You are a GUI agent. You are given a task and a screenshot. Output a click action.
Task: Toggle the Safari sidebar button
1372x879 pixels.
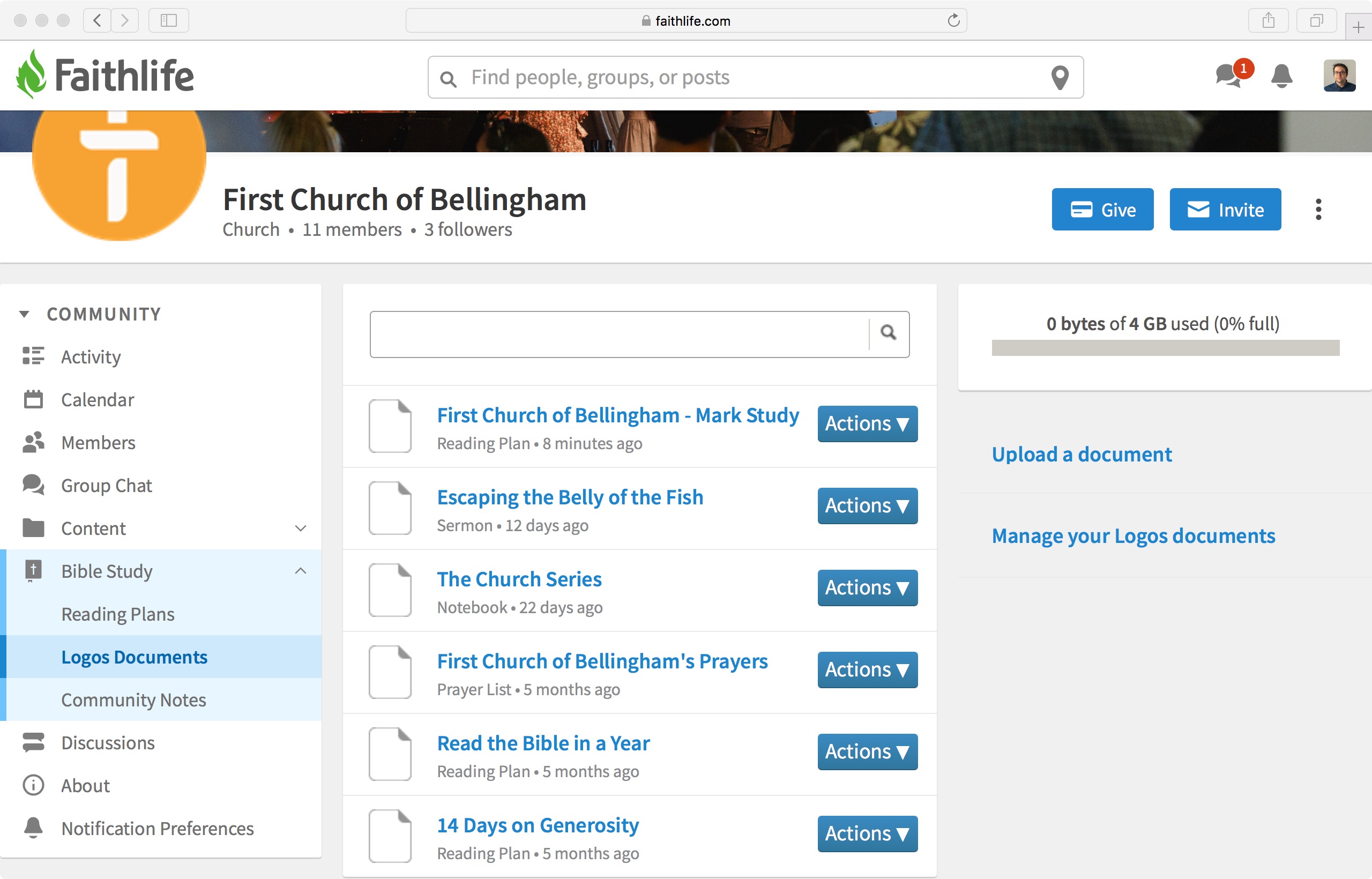(x=168, y=20)
